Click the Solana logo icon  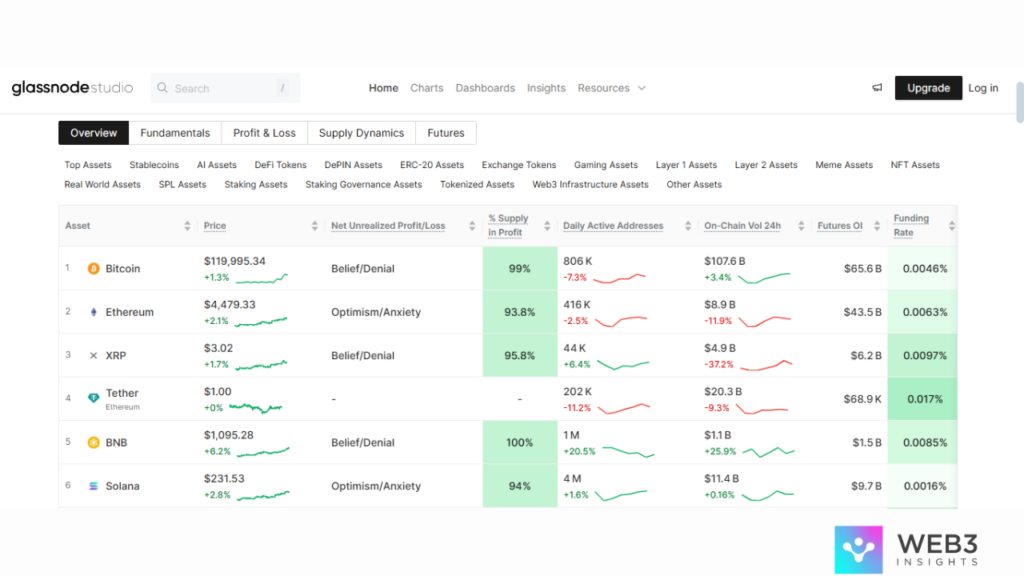tap(93, 486)
